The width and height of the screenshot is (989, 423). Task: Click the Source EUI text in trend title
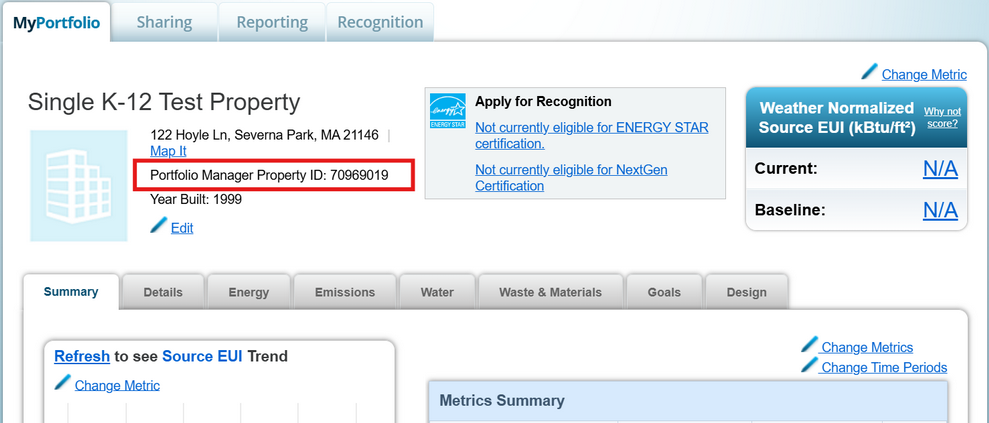pos(202,356)
